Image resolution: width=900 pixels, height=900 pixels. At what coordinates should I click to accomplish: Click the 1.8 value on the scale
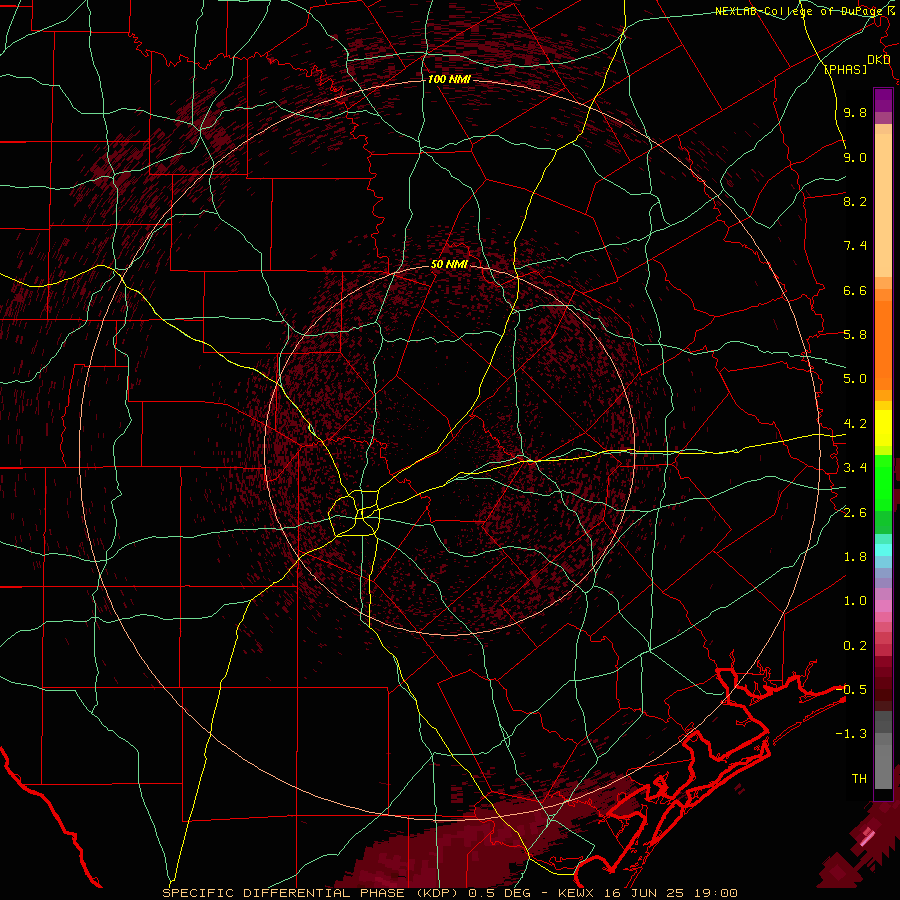[855, 557]
